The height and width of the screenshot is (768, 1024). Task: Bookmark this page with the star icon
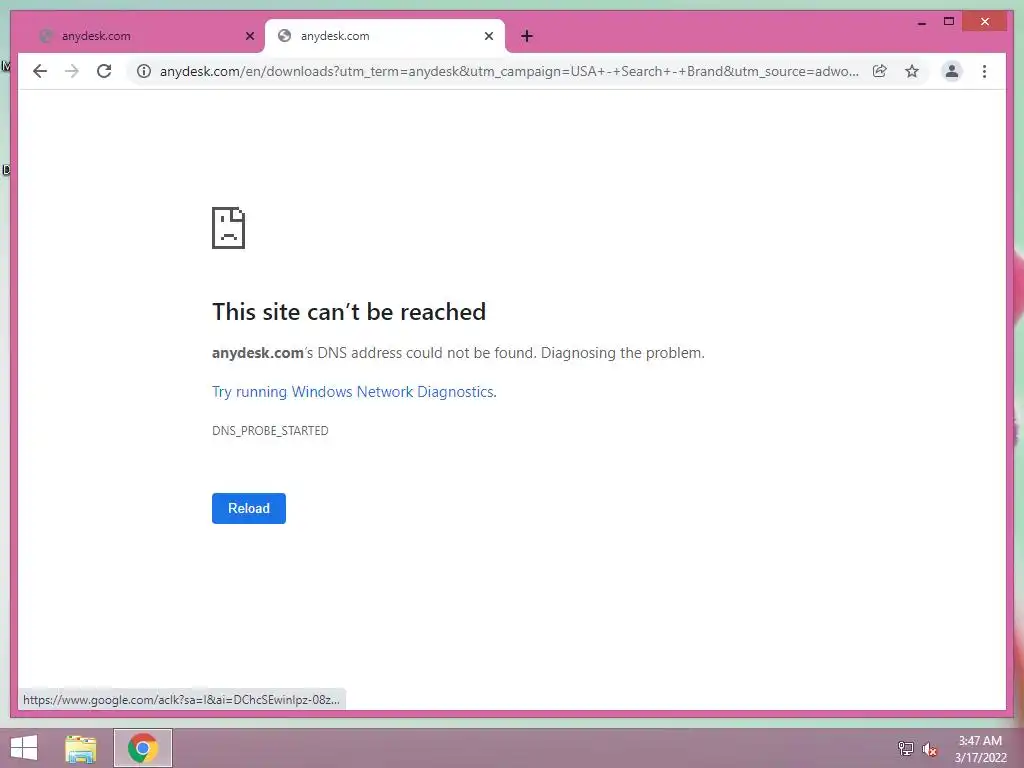coord(912,71)
